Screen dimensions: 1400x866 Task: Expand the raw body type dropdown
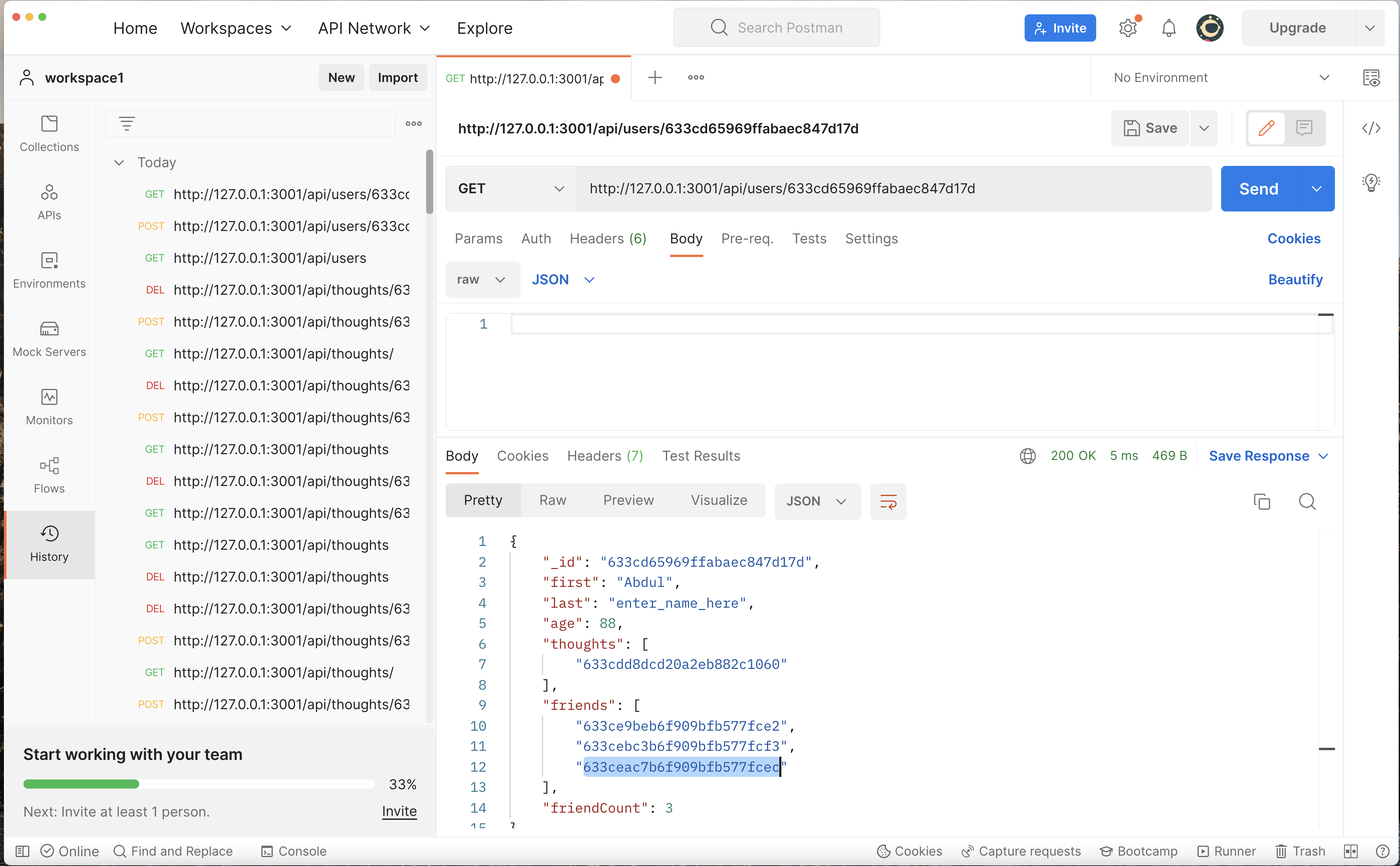coord(482,279)
